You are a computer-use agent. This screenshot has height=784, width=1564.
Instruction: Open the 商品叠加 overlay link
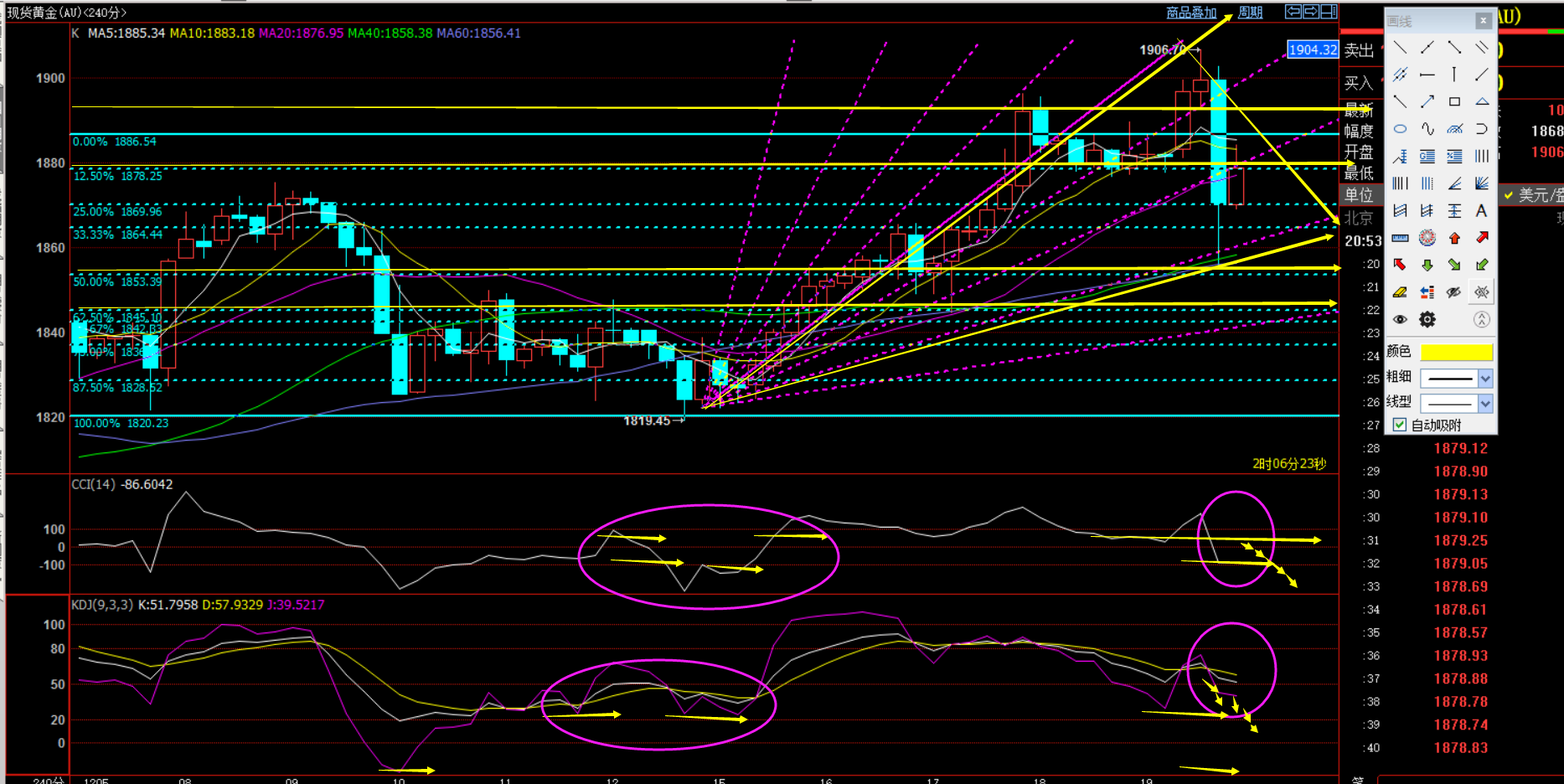point(1191,13)
